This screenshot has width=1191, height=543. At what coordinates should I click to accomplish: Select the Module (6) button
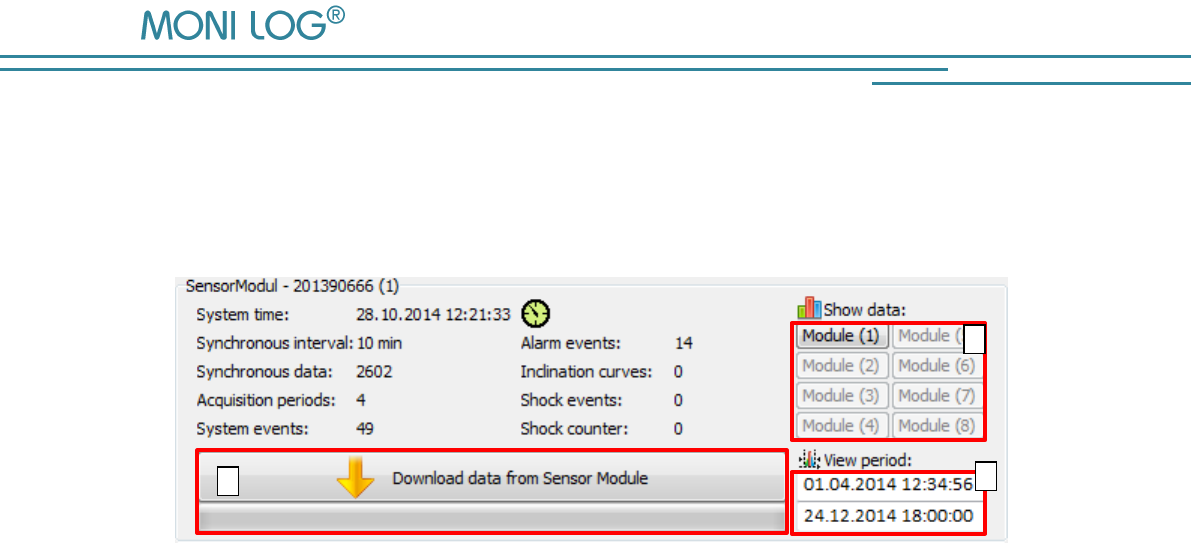937,365
